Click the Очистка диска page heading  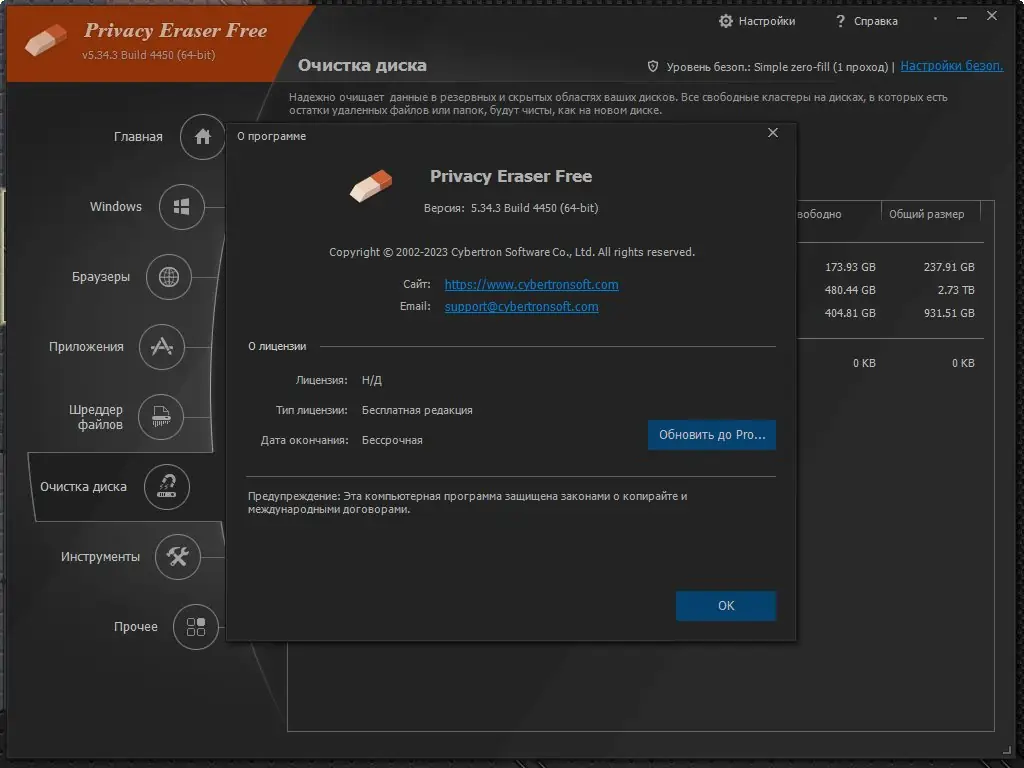(362, 65)
